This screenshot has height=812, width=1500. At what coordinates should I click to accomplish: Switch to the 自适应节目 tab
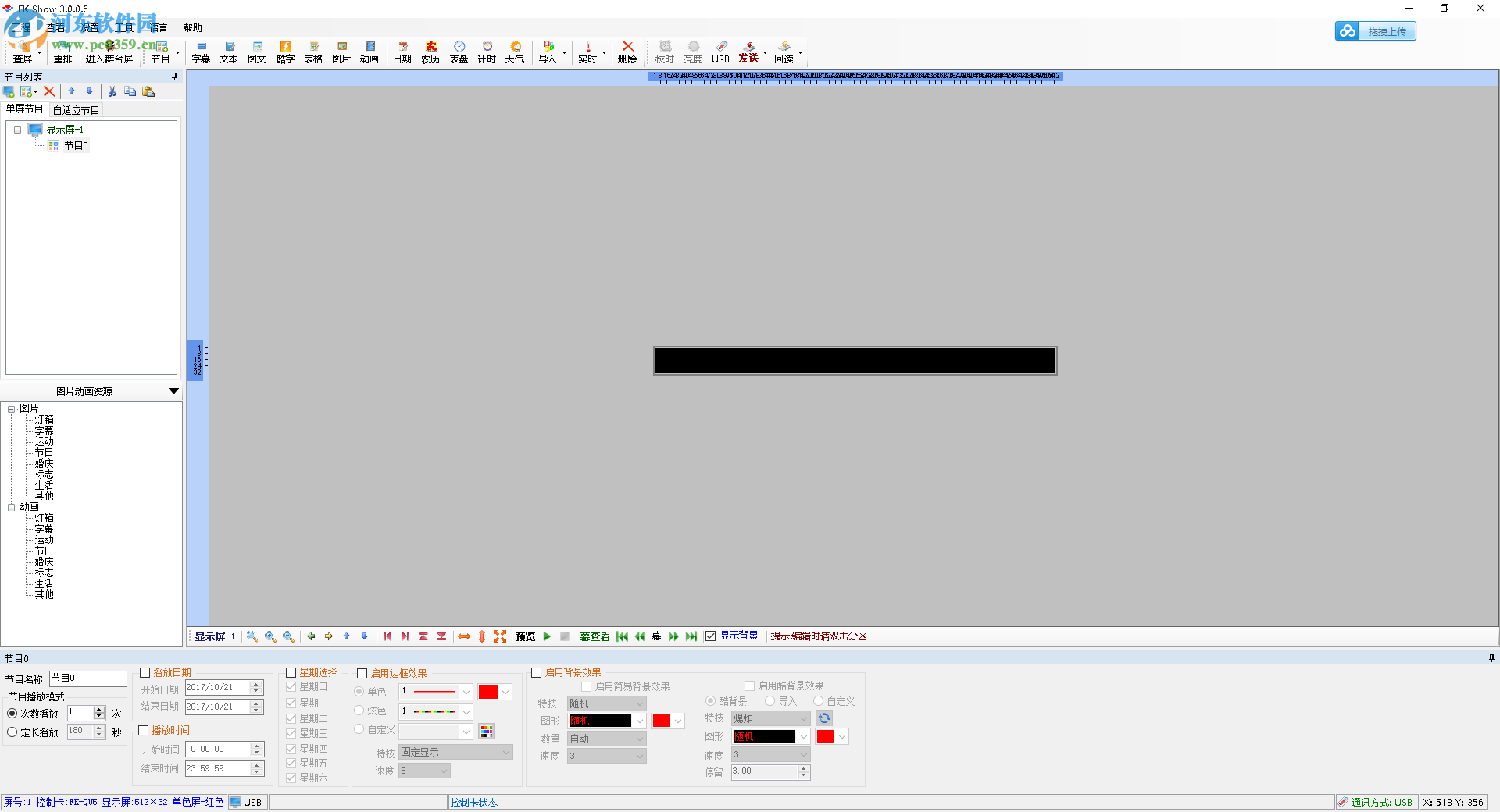pos(76,110)
